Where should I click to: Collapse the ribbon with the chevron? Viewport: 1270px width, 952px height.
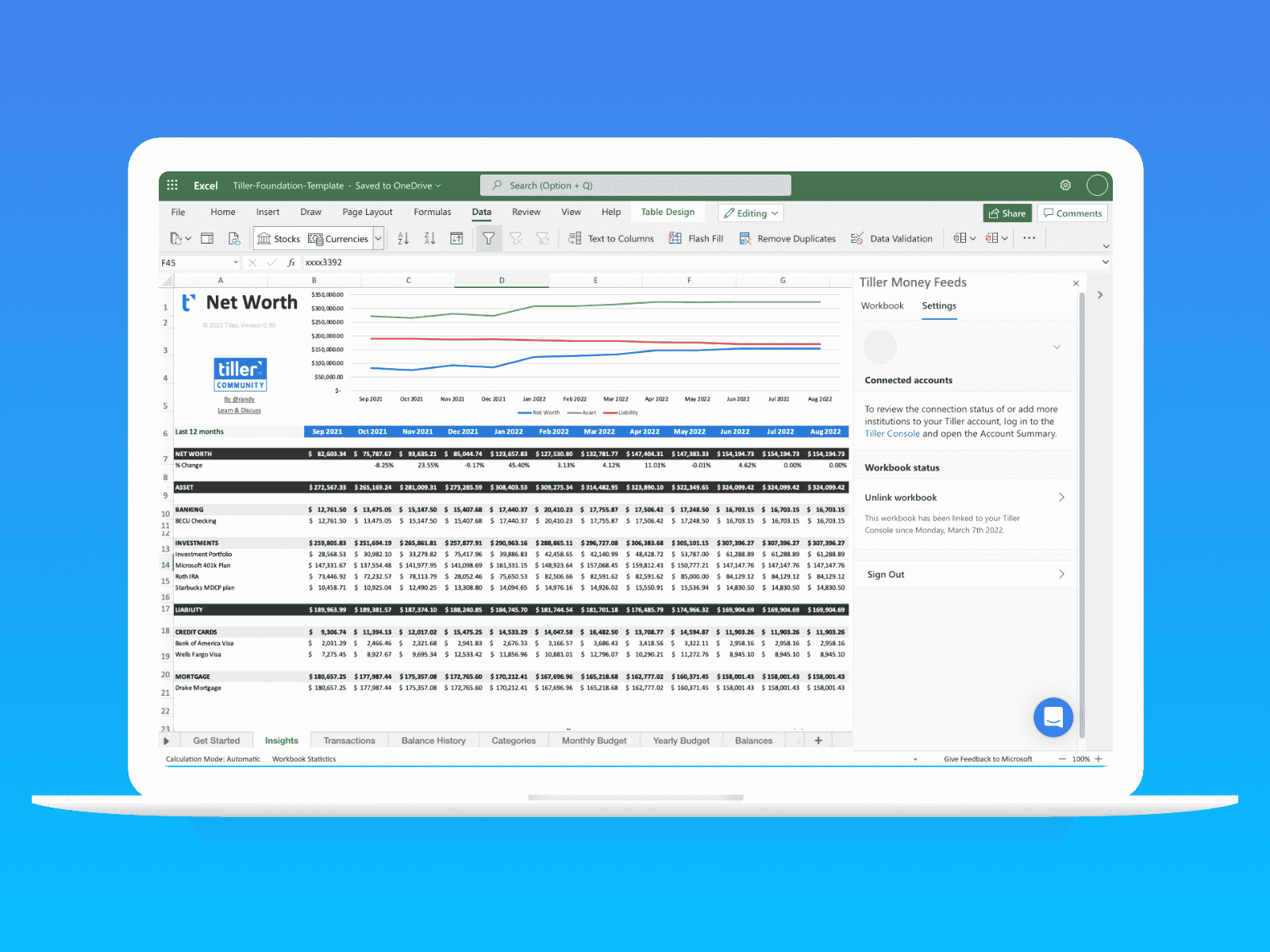click(1106, 246)
